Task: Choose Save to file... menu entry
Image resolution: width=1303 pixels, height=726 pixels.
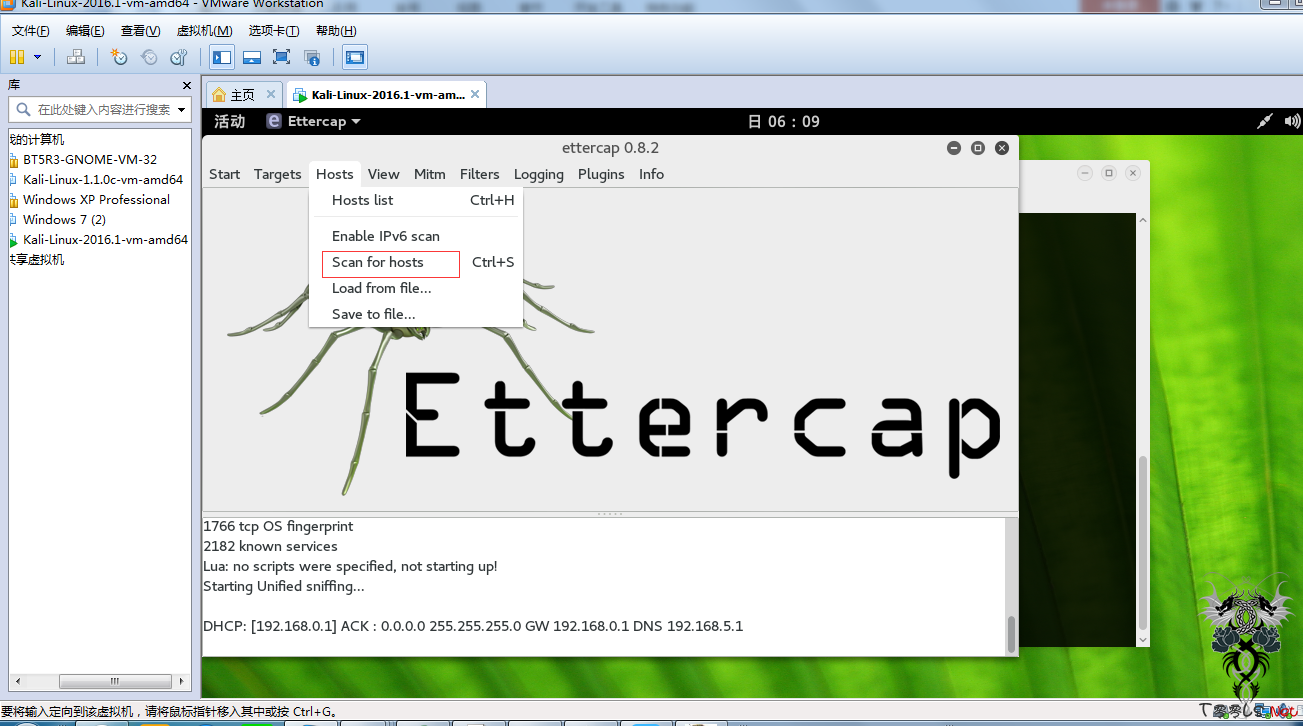Action: pos(416,314)
